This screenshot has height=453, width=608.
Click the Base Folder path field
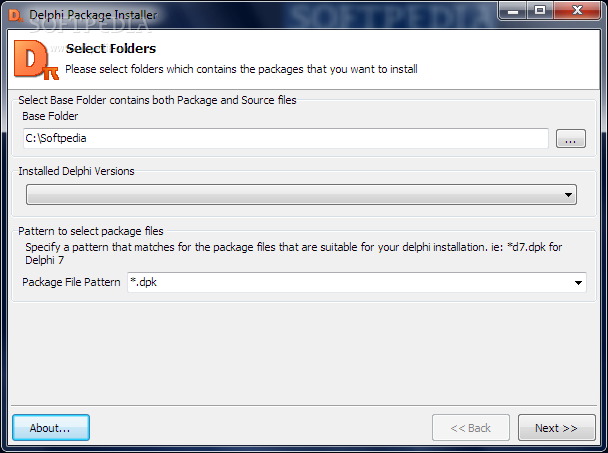coord(285,139)
